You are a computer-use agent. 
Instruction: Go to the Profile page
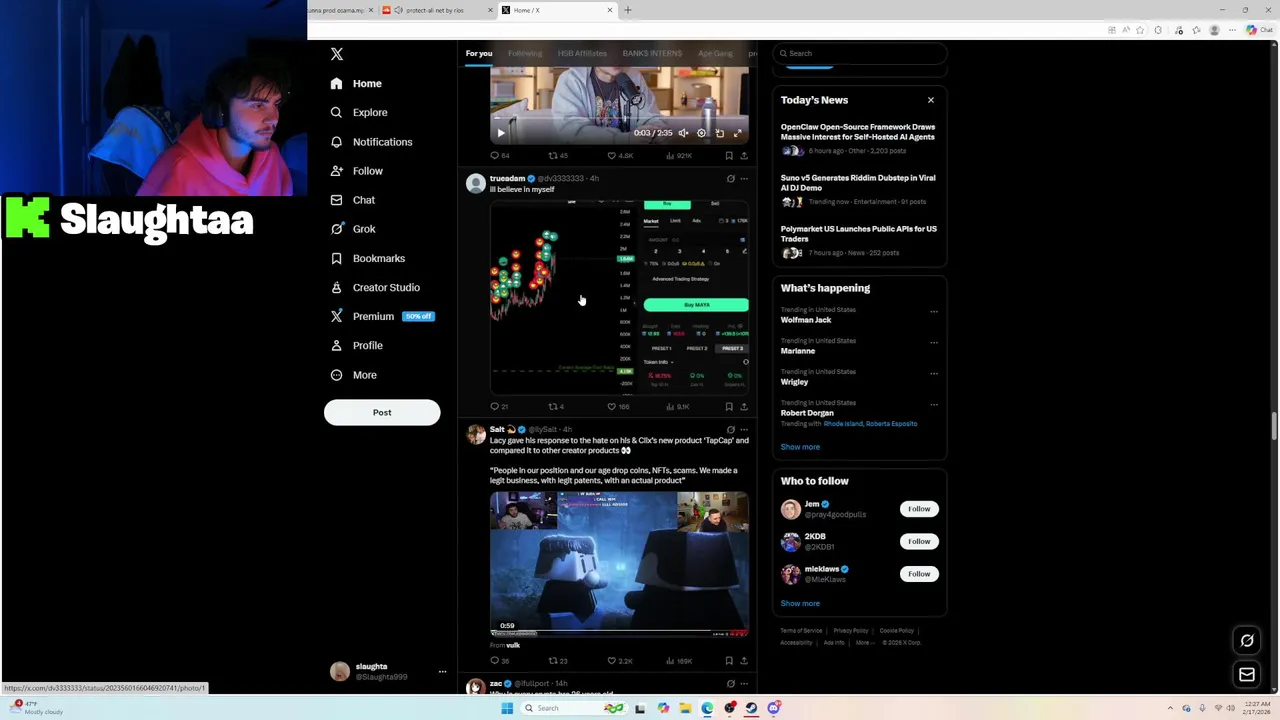pos(357,345)
